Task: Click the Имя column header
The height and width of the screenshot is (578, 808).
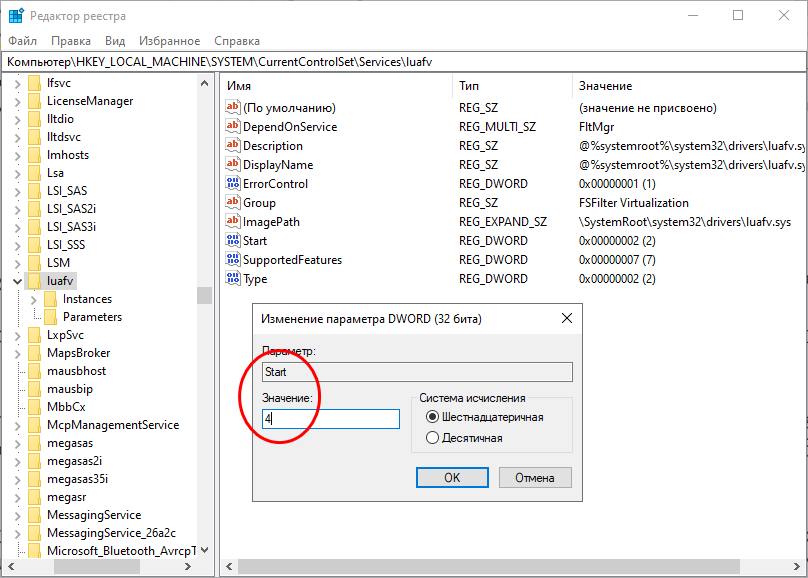Action: pos(338,86)
